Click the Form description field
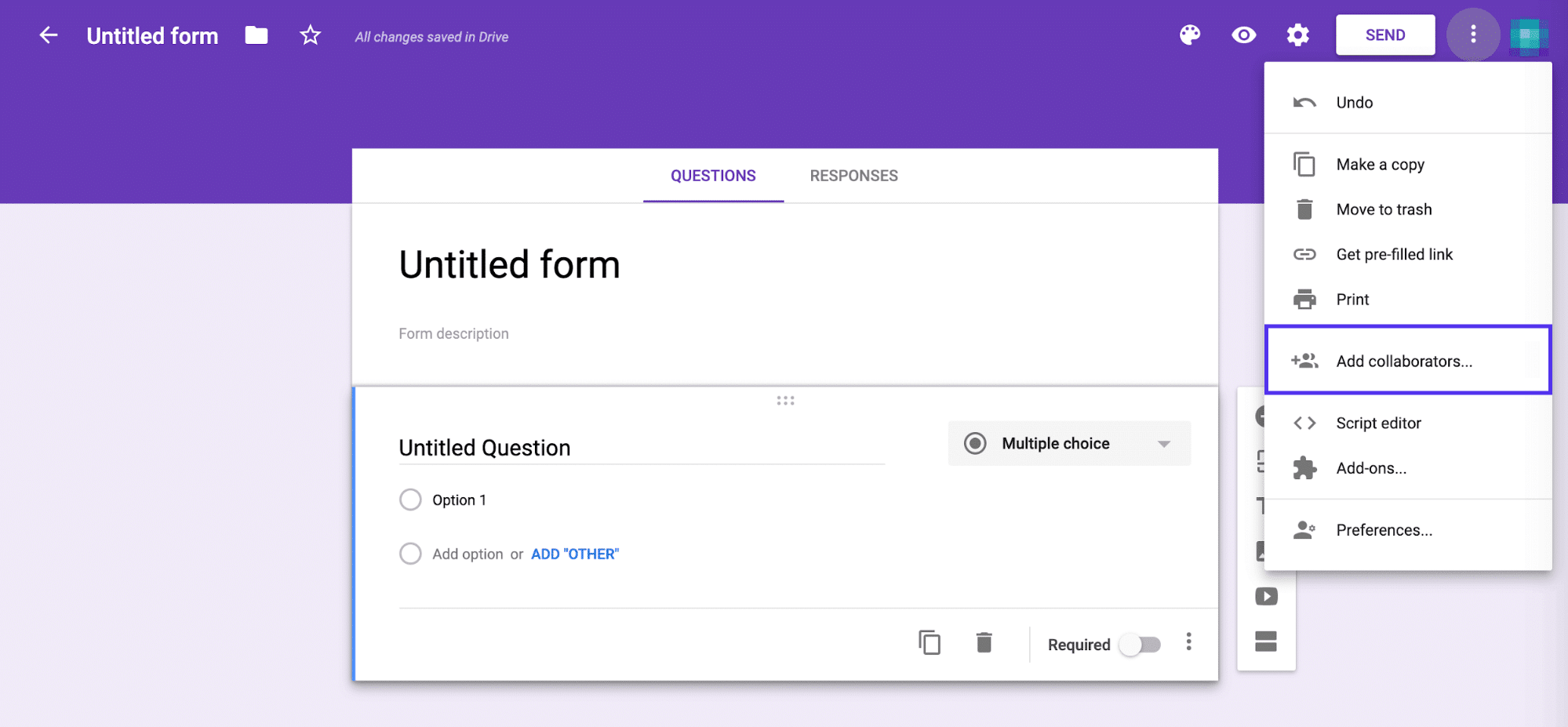Screen dimensions: 1568x727 point(453,333)
